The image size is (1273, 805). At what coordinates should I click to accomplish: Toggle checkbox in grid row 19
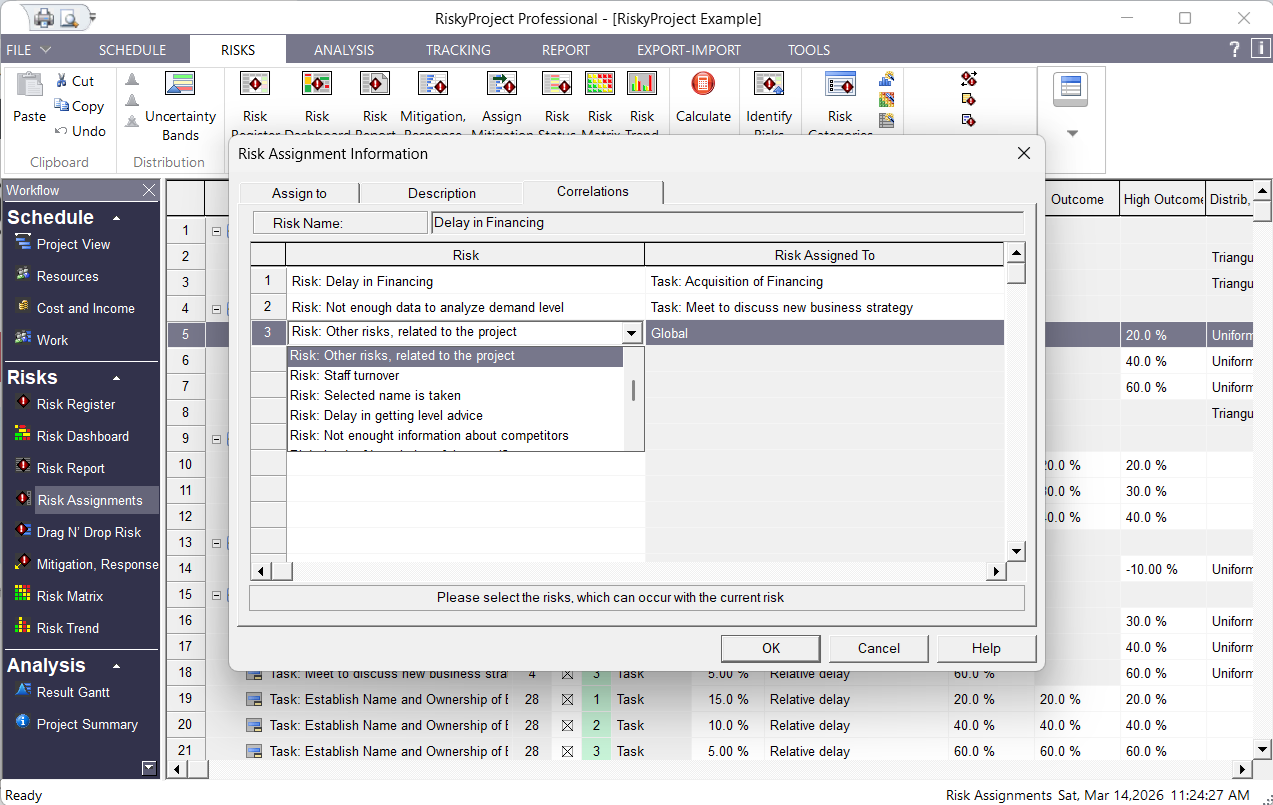(567, 699)
